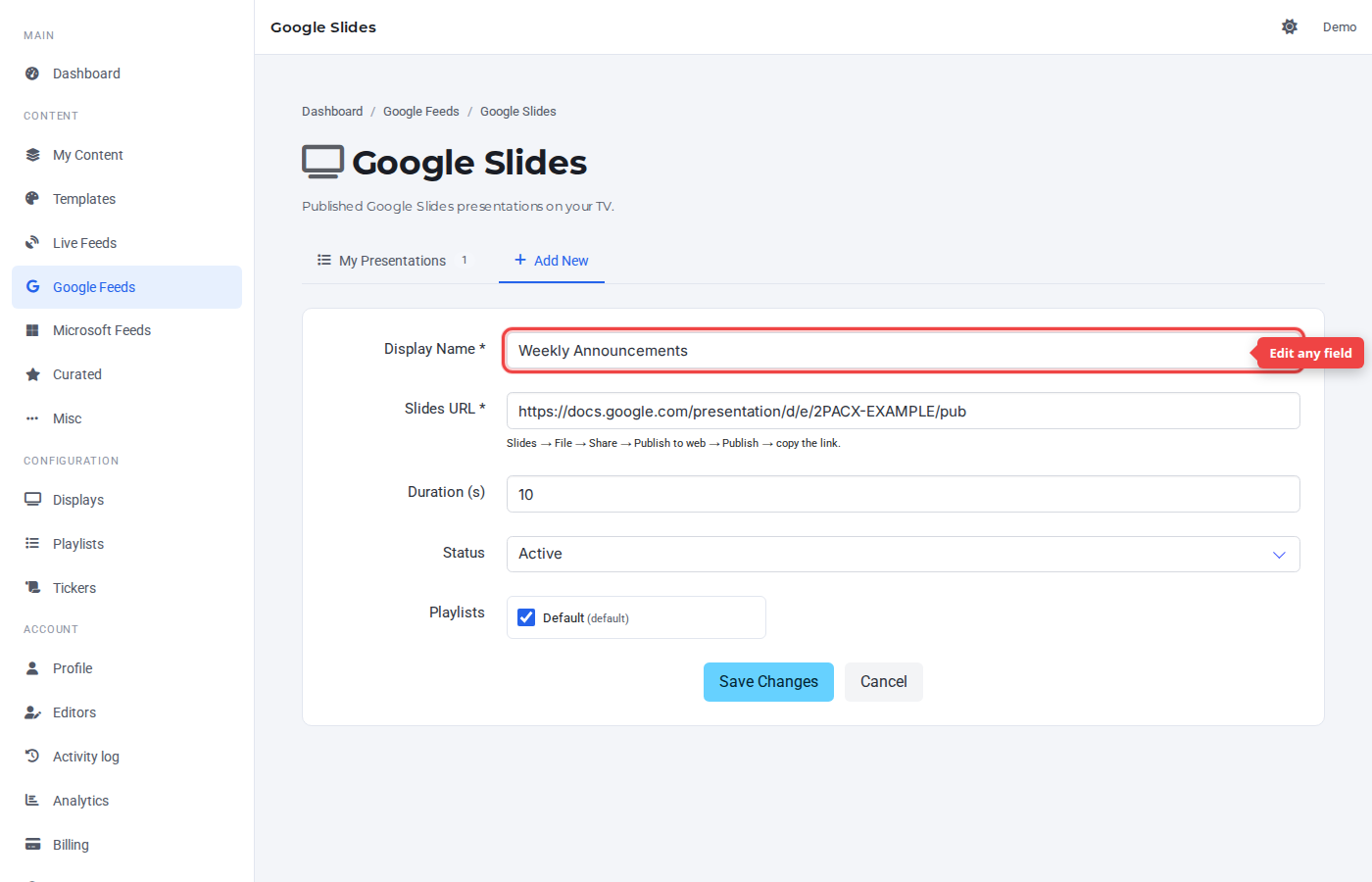
Task: Click the 'Publish to web' hint text
Action: (x=669, y=443)
